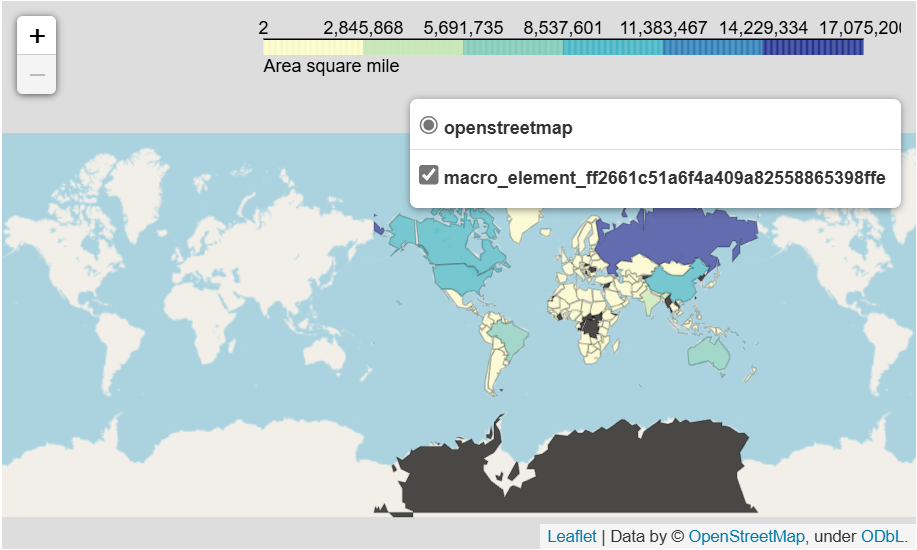
Task: Click the teal China region
Action: tap(674, 281)
